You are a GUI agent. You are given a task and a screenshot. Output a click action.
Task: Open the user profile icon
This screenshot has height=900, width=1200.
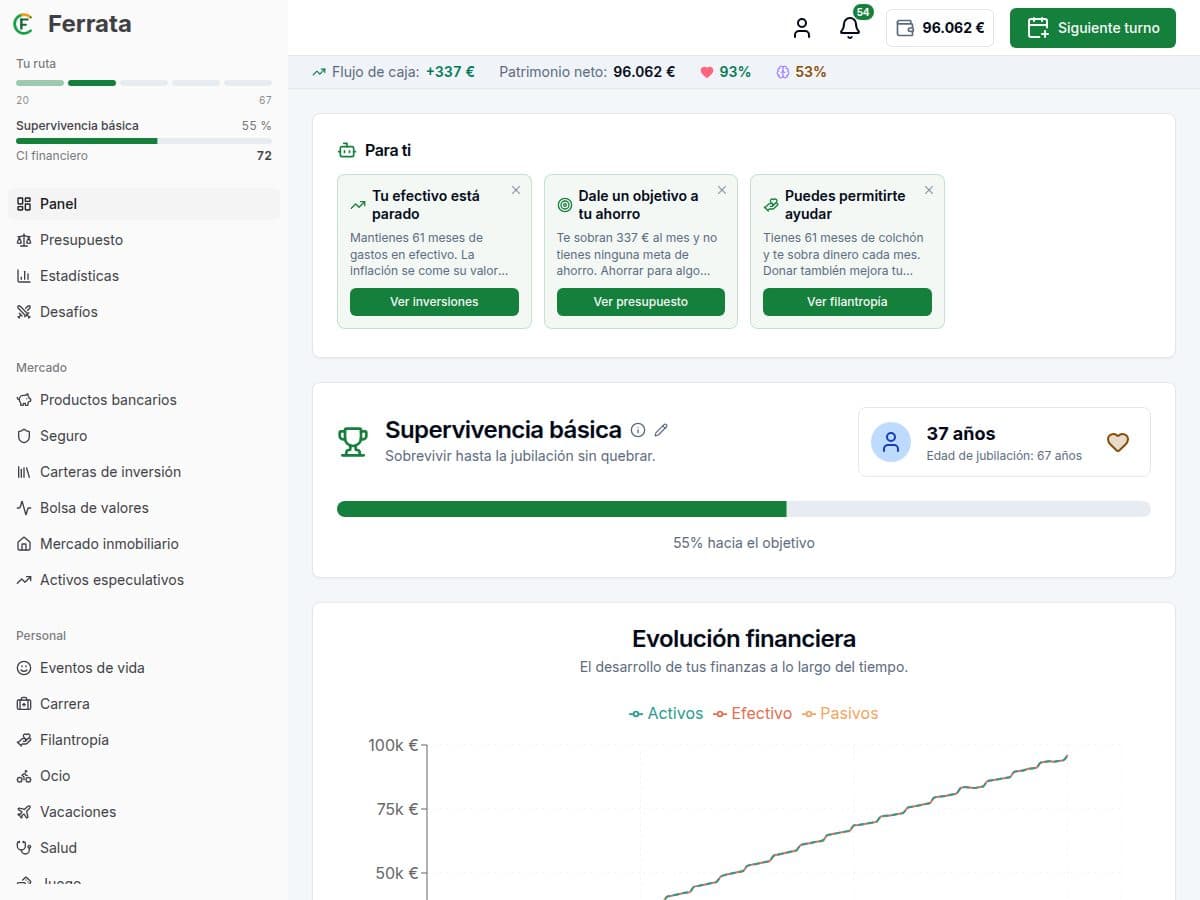[x=802, y=28]
